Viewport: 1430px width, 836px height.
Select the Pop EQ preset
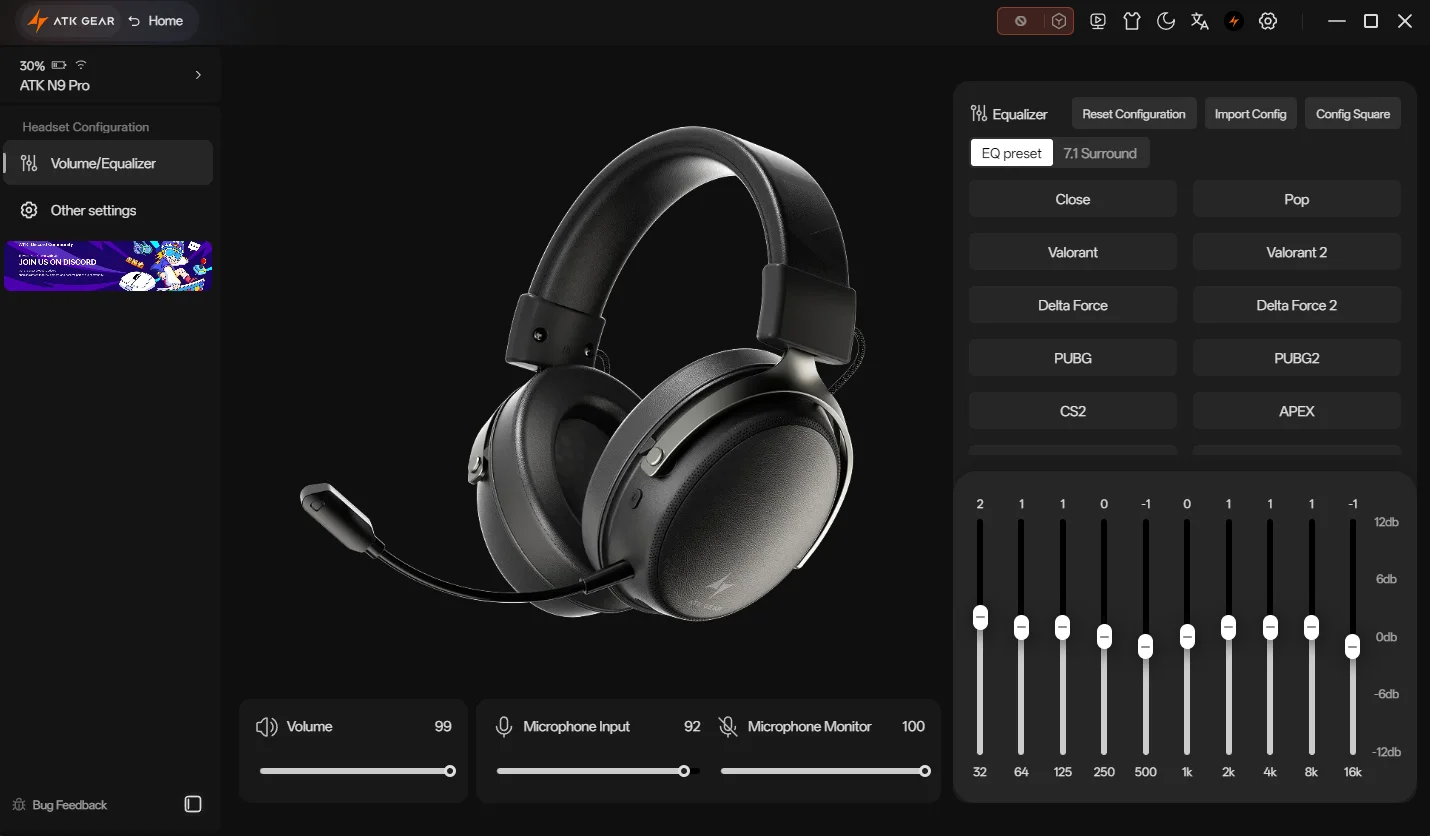1297,199
